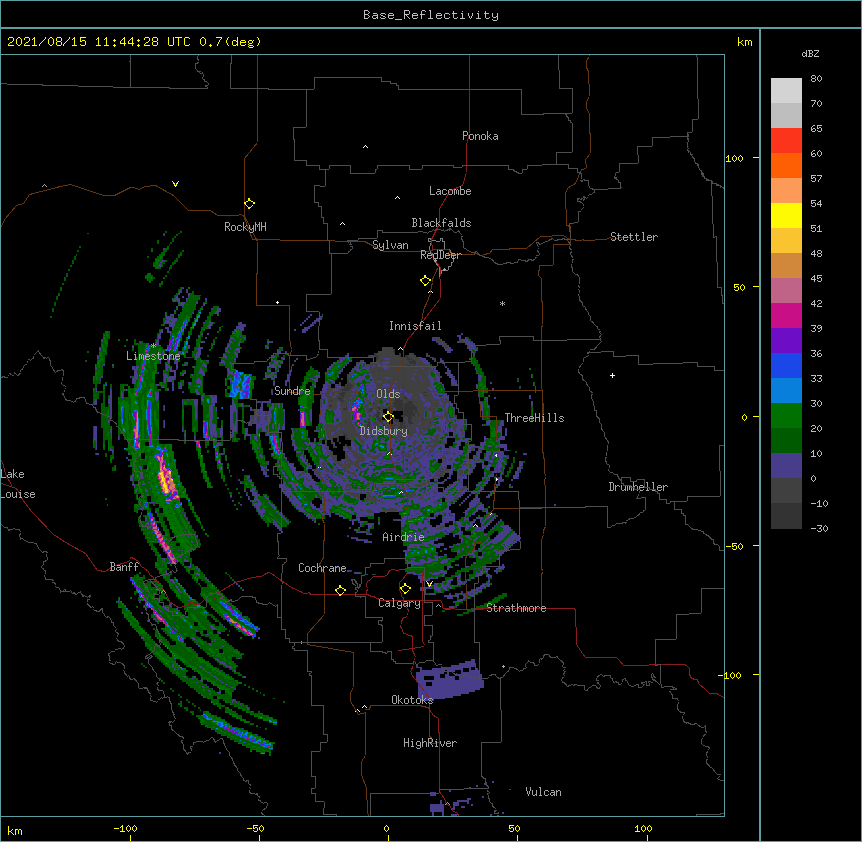Screen dimensions: 862x842
Task: Select the slate purple 10-0 dBZ swatch
Action: tap(786, 466)
